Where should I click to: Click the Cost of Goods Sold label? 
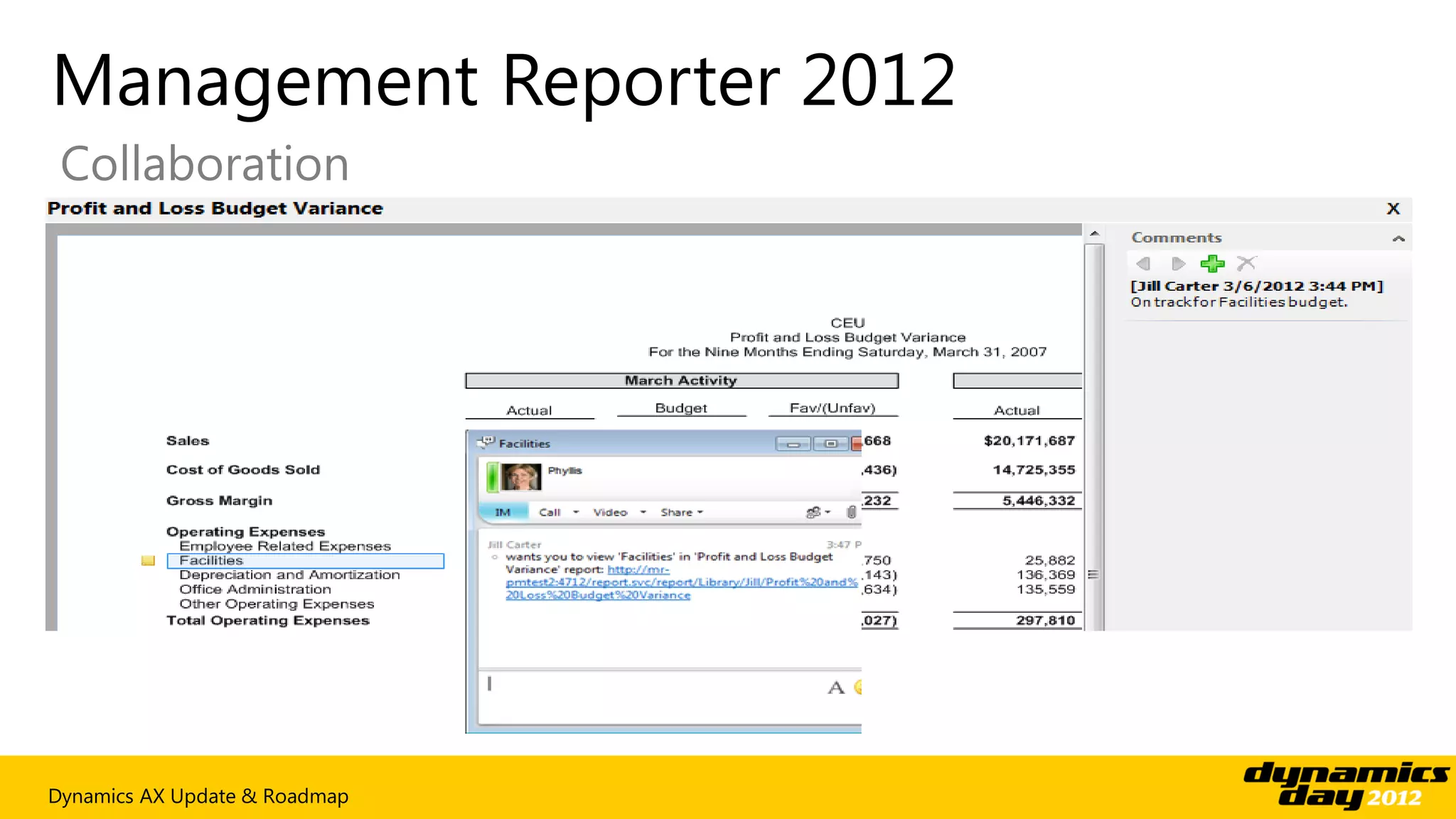click(x=243, y=470)
